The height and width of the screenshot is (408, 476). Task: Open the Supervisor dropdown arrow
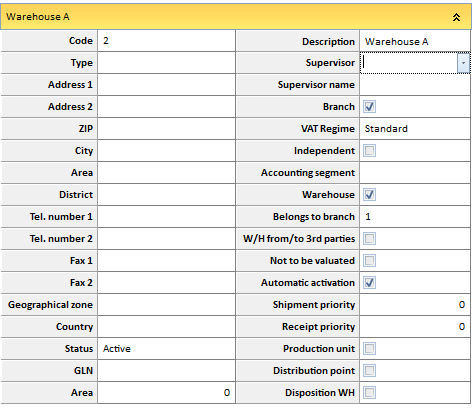tap(463, 63)
